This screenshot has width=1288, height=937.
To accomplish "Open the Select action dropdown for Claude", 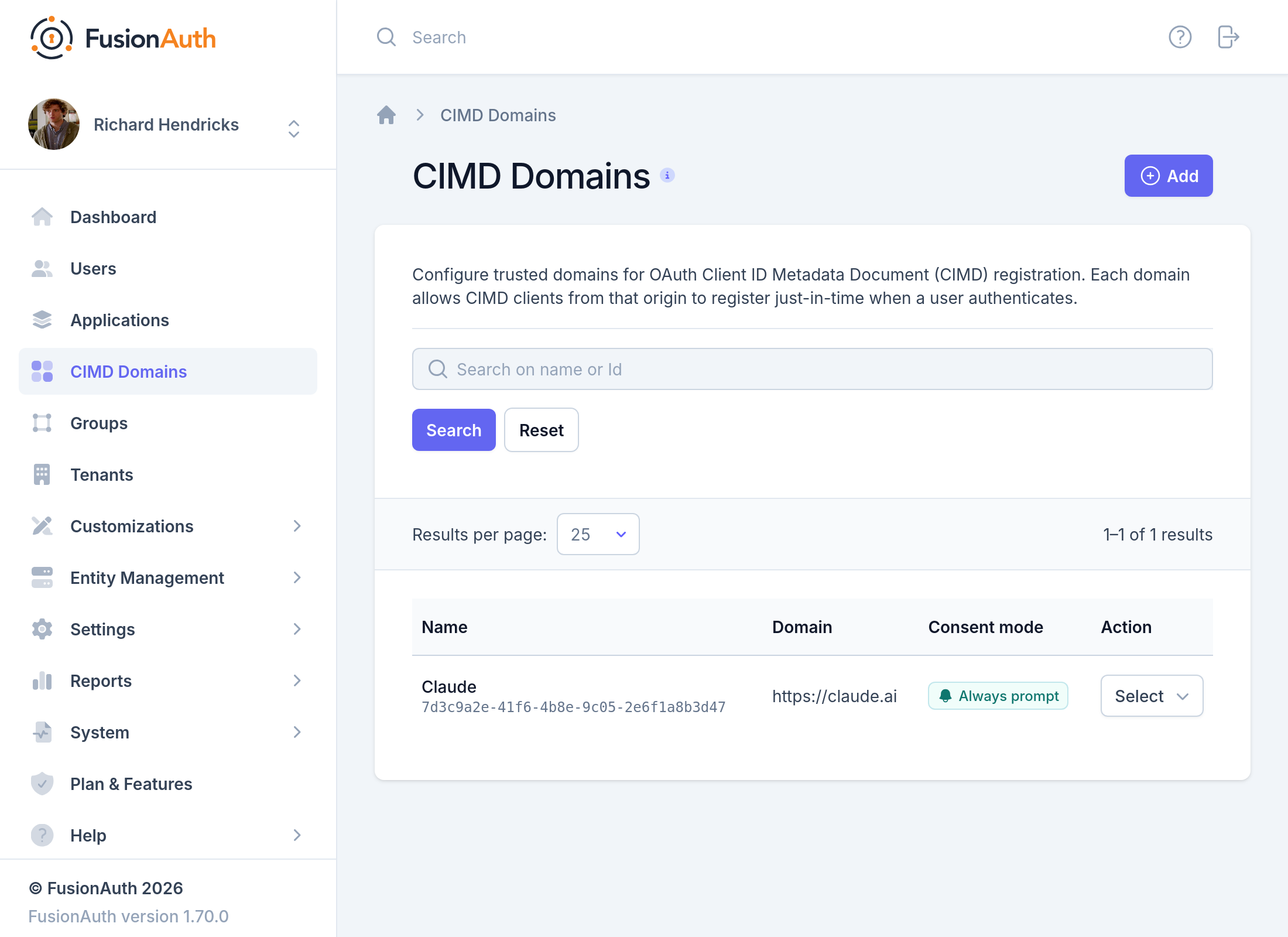I will [1152, 696].
